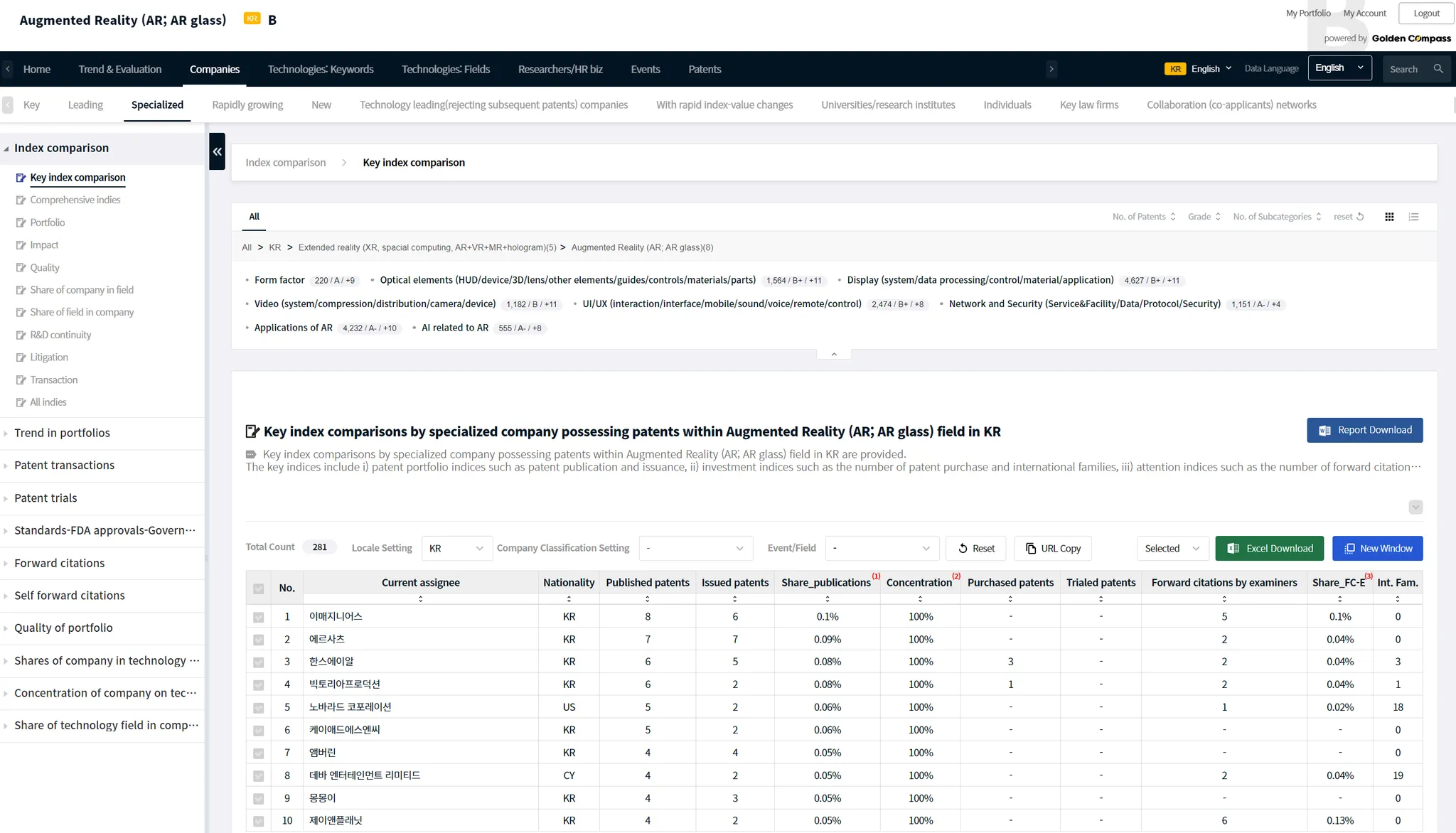Viewport: 1456px width, 833px height.
Task: Switch to list view icon
Action: click(x=1413, y=217)
